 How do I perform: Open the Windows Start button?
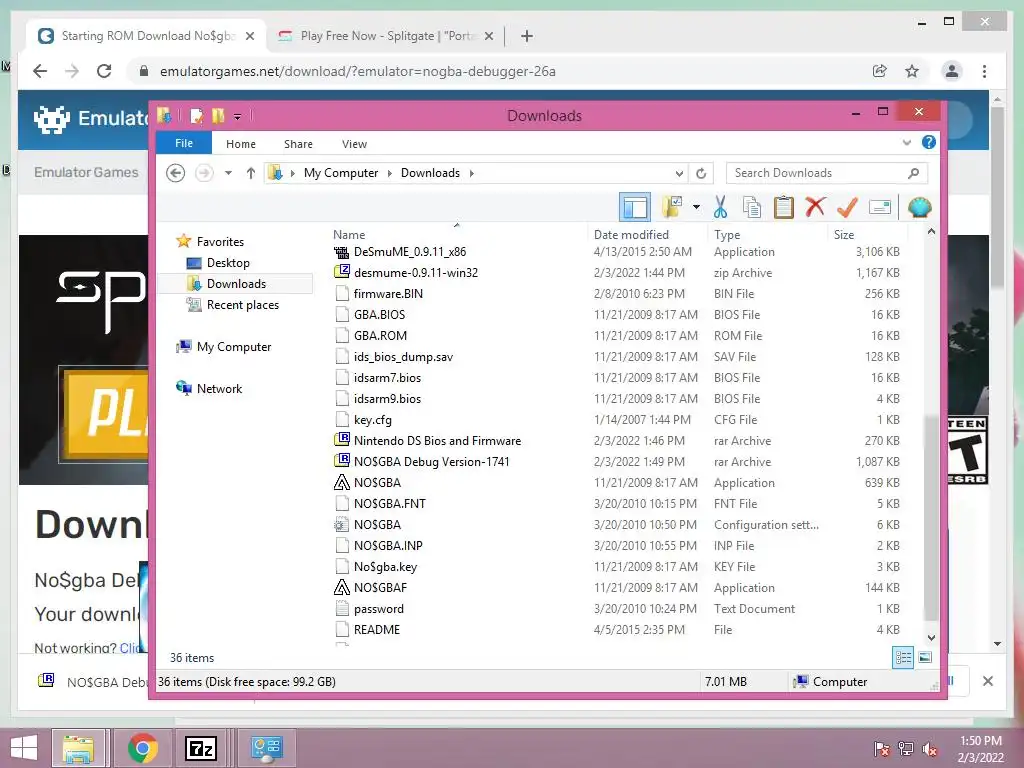(24, 748)
